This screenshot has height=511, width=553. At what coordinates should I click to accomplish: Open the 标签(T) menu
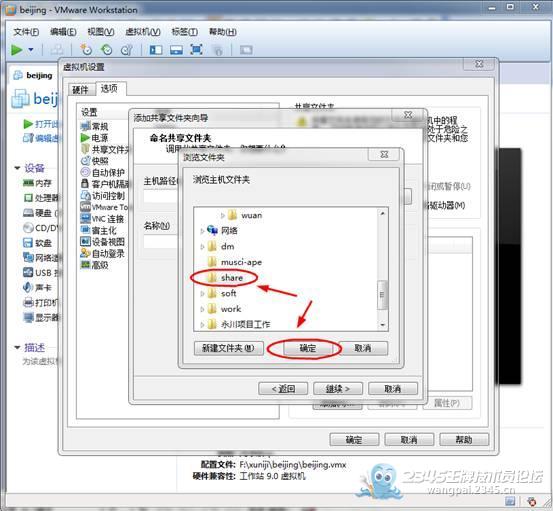[184, 32]
